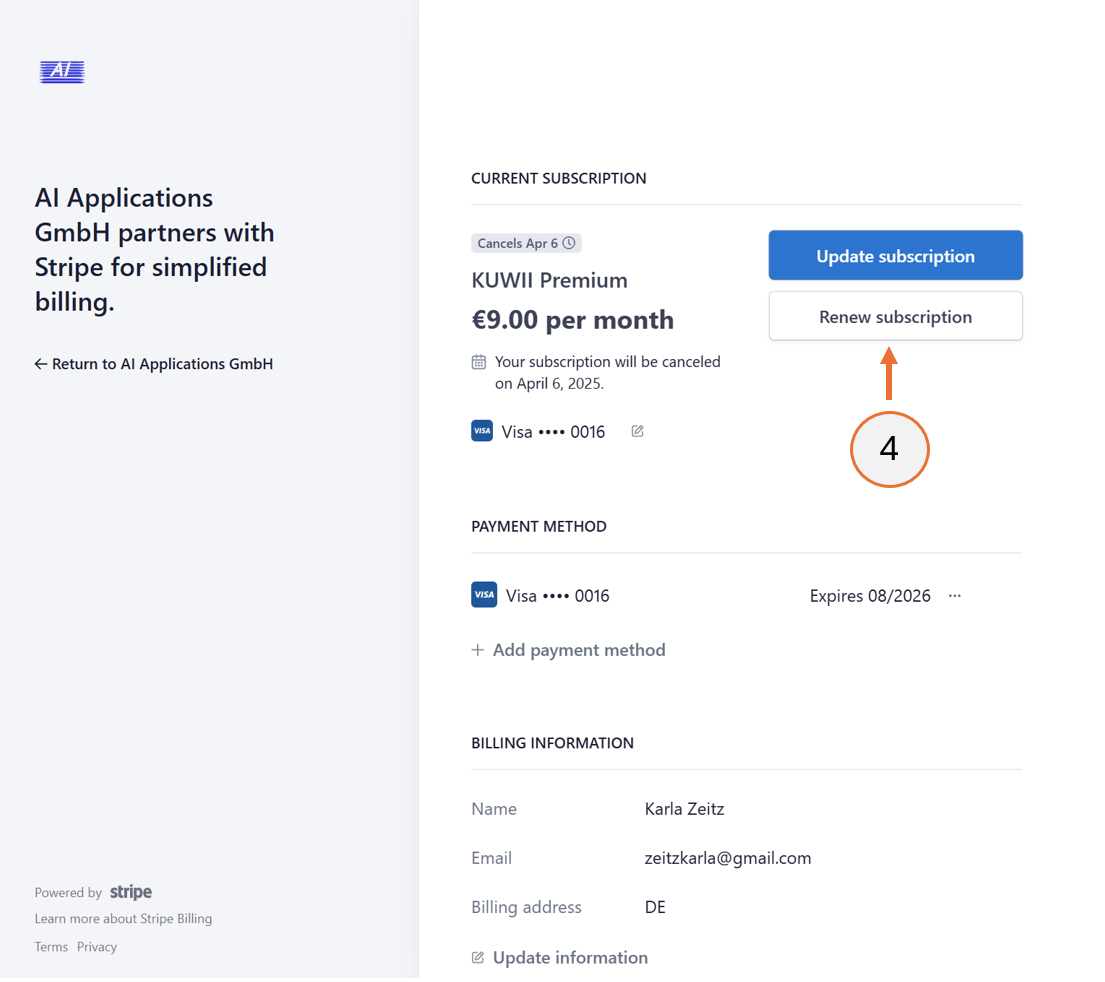Click the Stripe logo in the footer
Image resolution: width=1105 pixels, height=982 pixels.
point(131,891)
